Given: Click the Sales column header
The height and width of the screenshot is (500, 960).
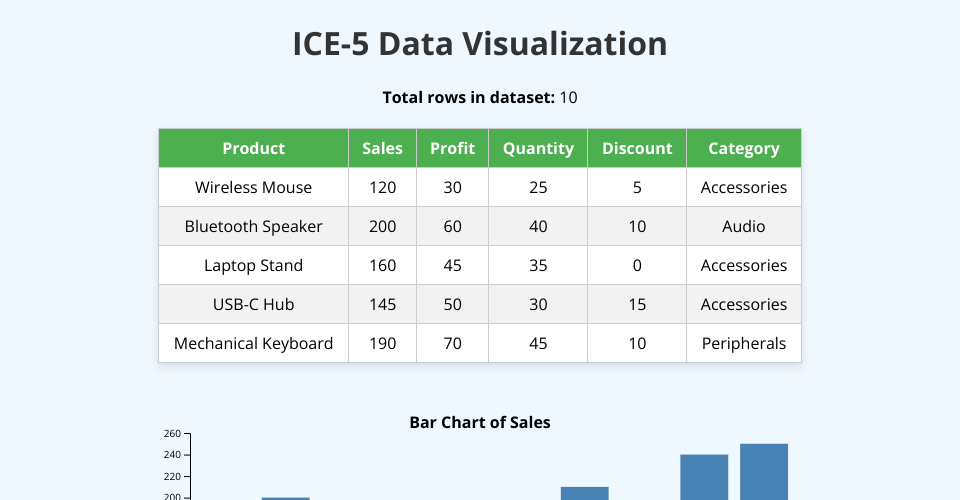Looking at the screenshot, I should [382, 148].
